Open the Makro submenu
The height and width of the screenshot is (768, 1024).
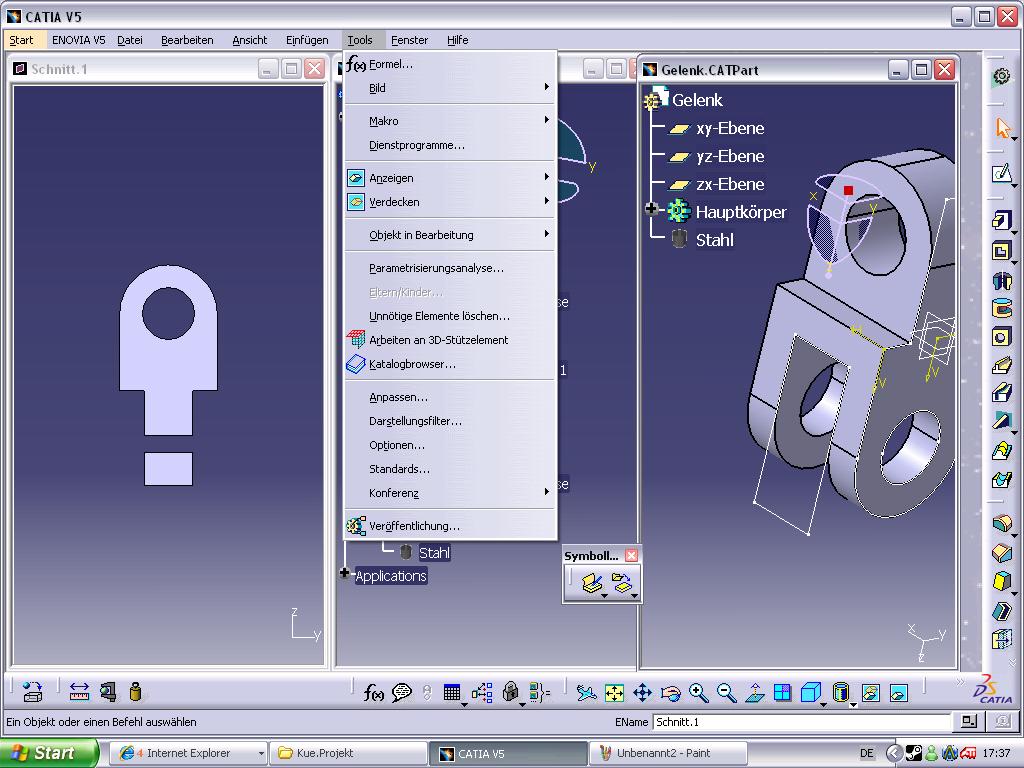(x=451, y=121)
